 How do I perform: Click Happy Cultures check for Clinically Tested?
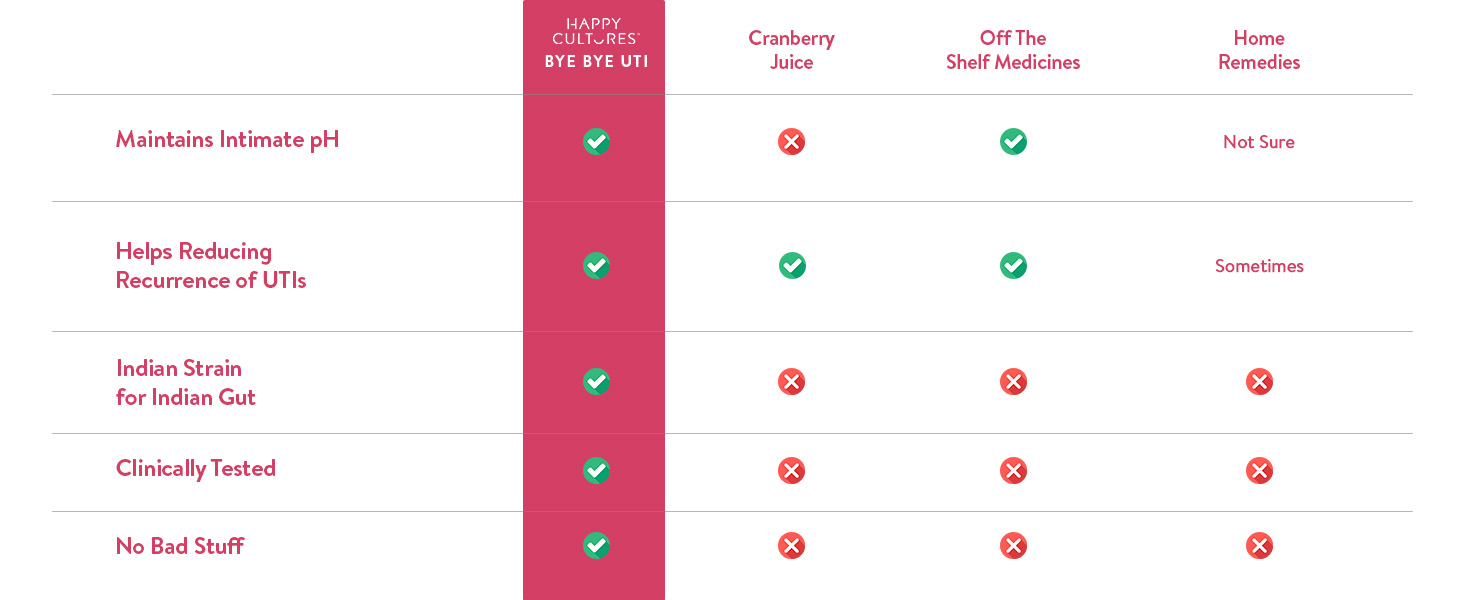point(596,470)
